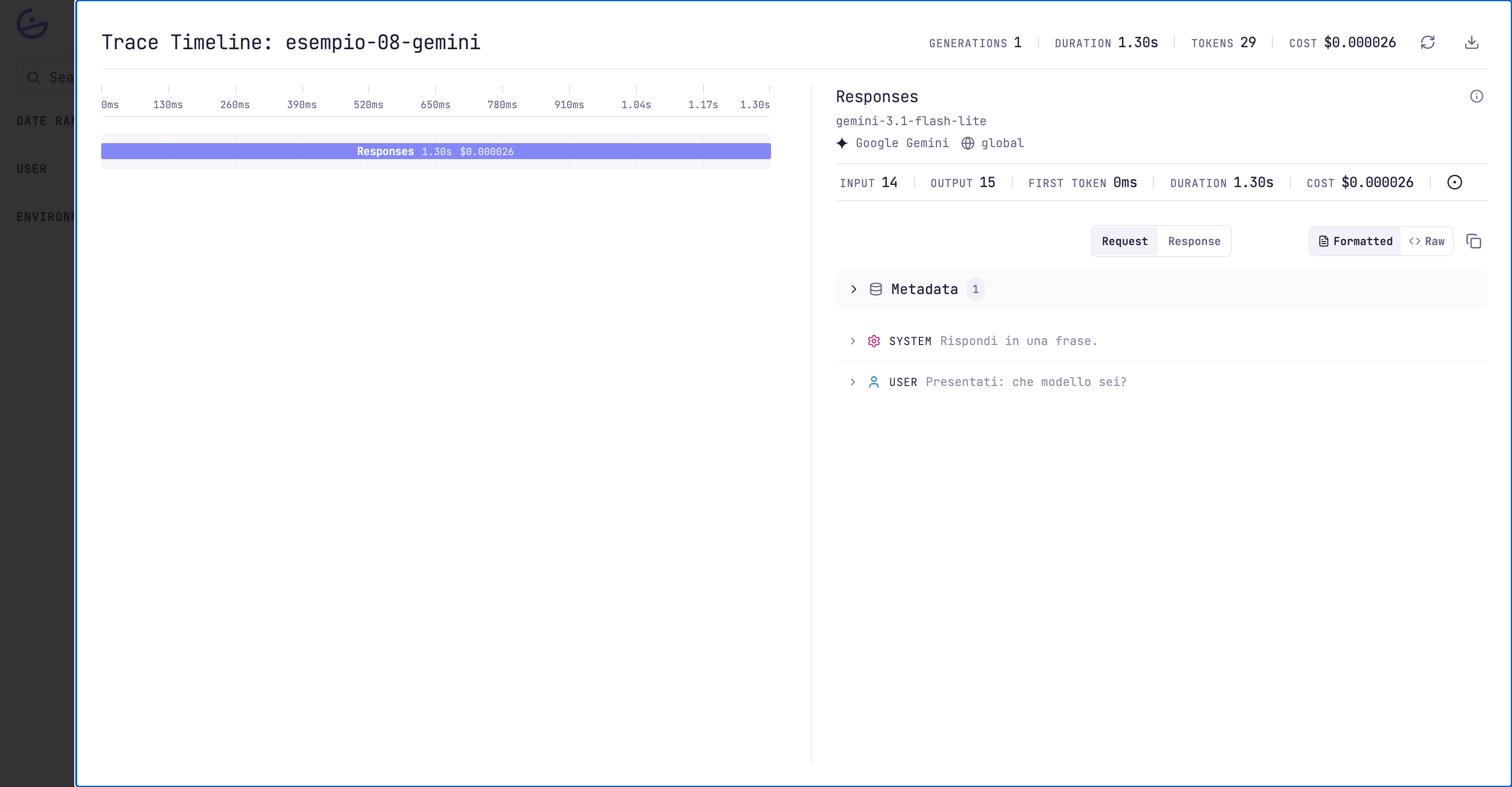The width and height of the screenshot is (1512, 787).
Task: Click the Google Gemini sparkle icon
Action: [x=842, y=143]
